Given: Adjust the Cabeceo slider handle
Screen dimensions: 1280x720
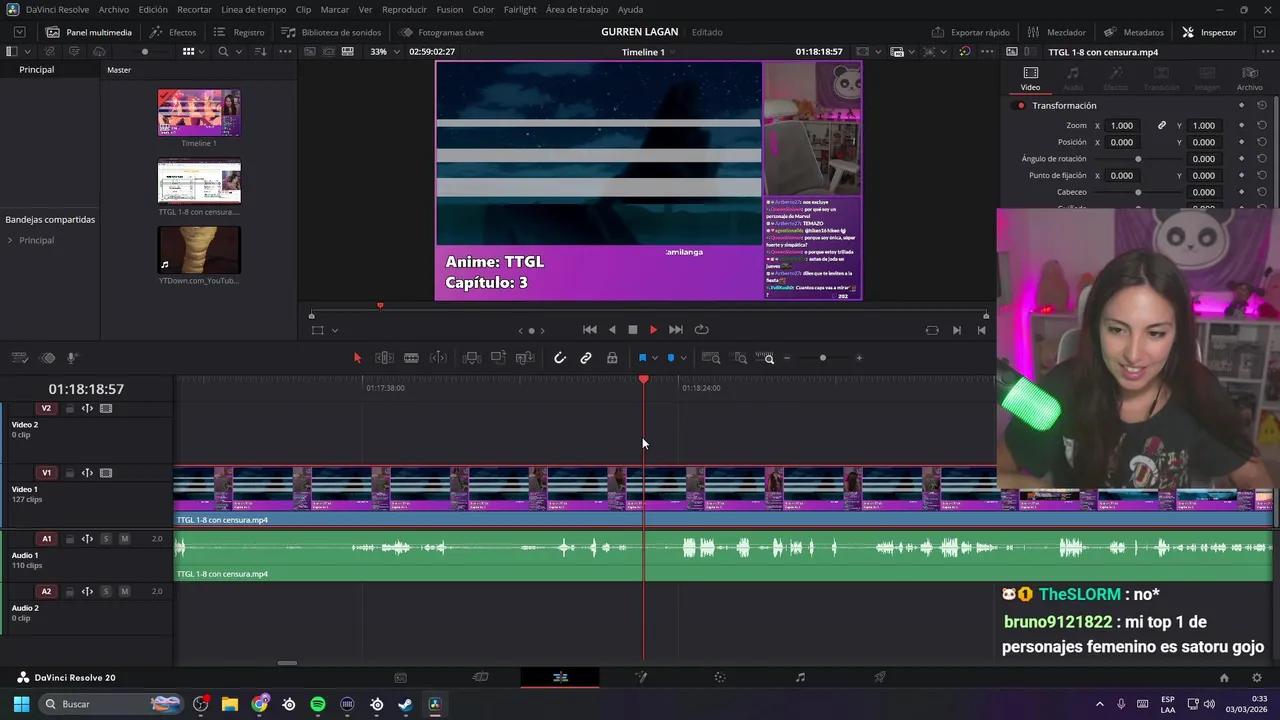Looking at the screenshot, I should pos(1137,192).
